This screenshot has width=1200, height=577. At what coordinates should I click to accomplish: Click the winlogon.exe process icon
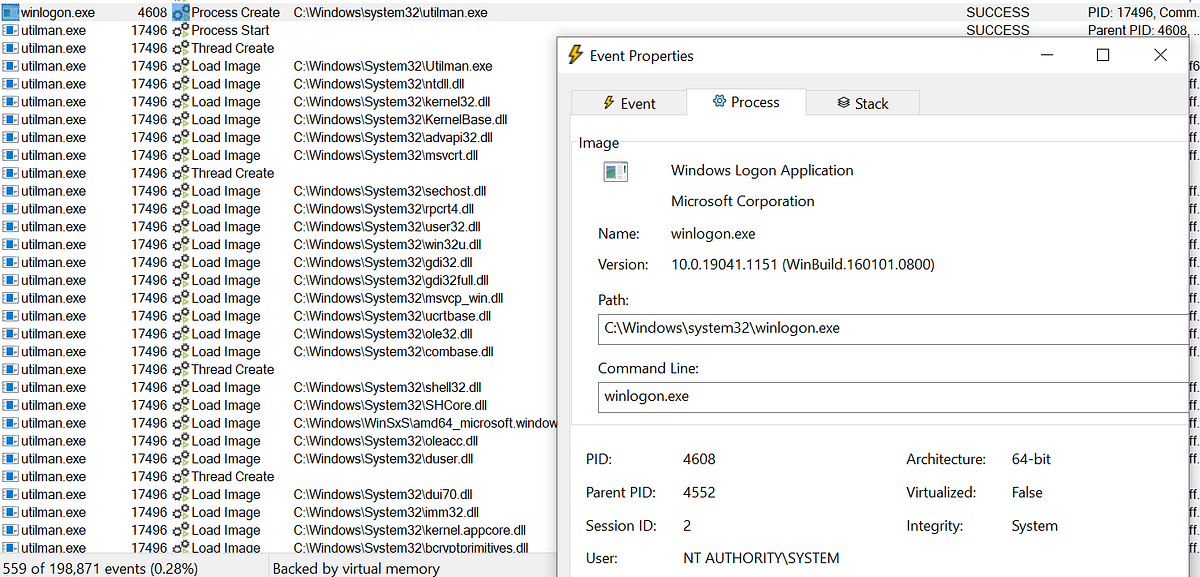coord(10,12)
